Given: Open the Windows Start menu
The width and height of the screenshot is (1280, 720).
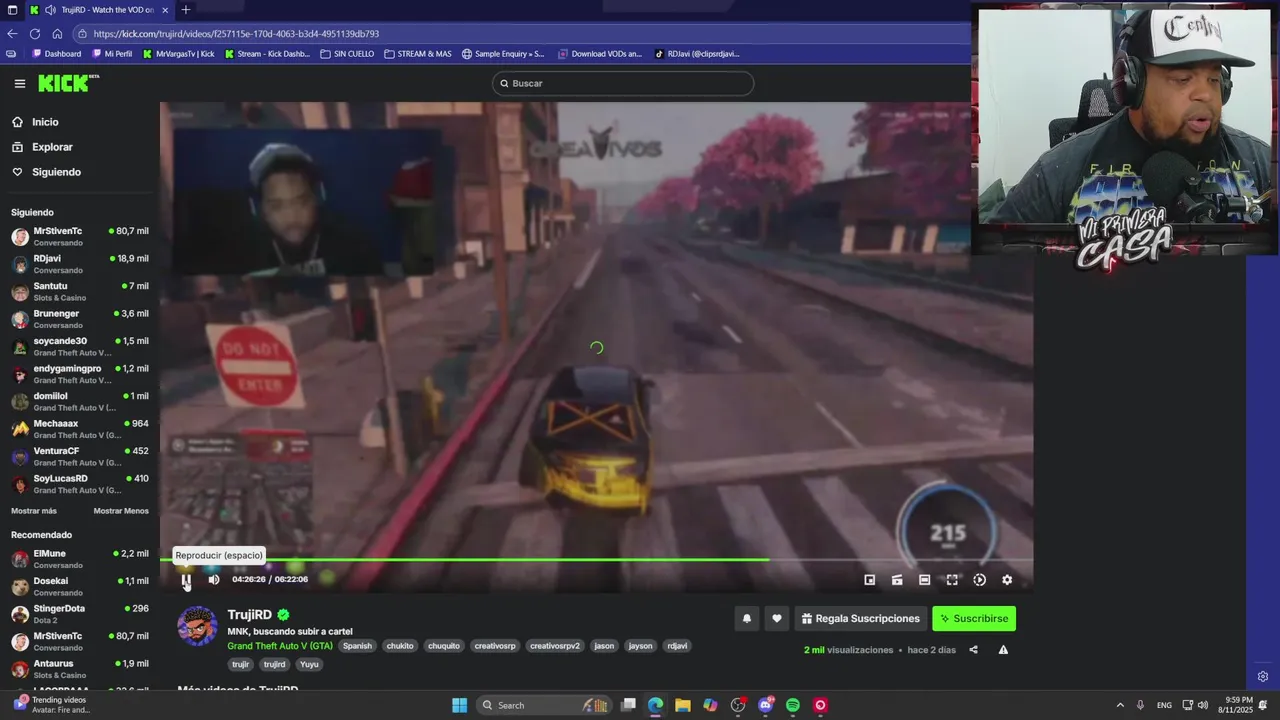Looking at the screenshot, I should (x=459, y=705).
